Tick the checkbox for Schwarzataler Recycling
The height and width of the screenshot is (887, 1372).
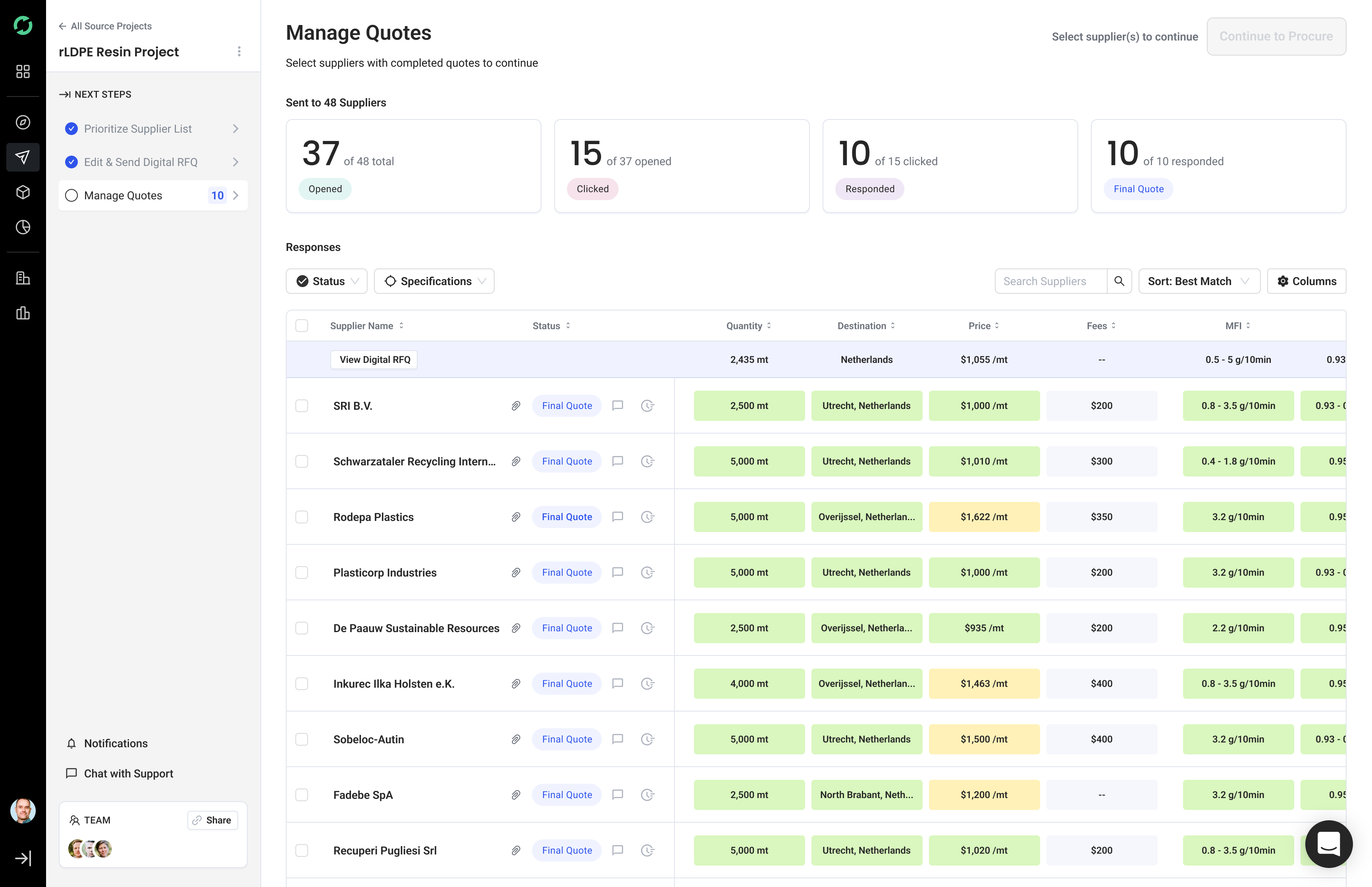tap(302, 461)
